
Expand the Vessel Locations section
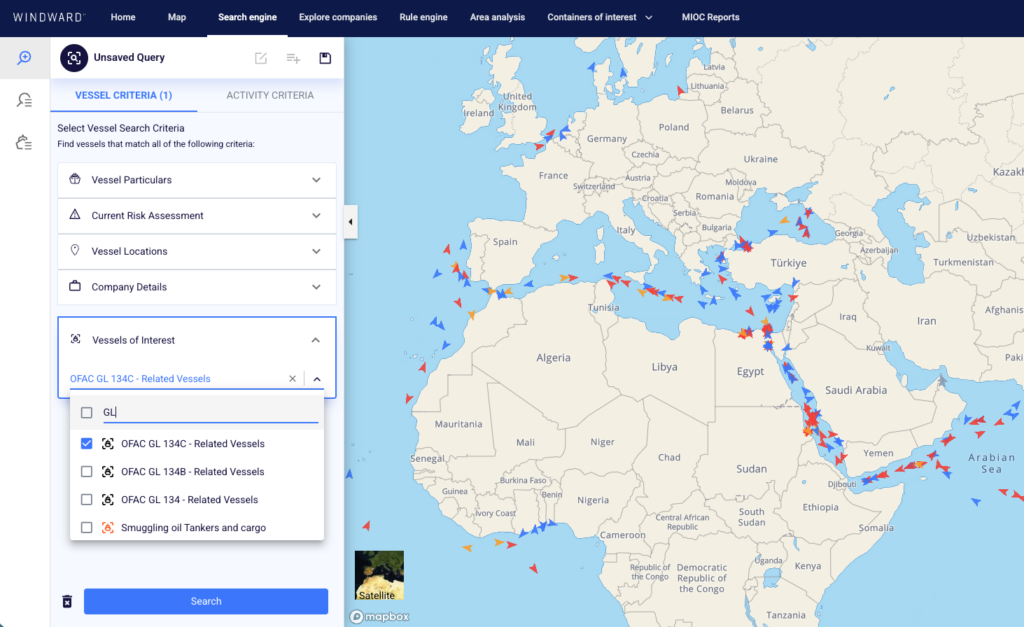(x=197, y=251)
